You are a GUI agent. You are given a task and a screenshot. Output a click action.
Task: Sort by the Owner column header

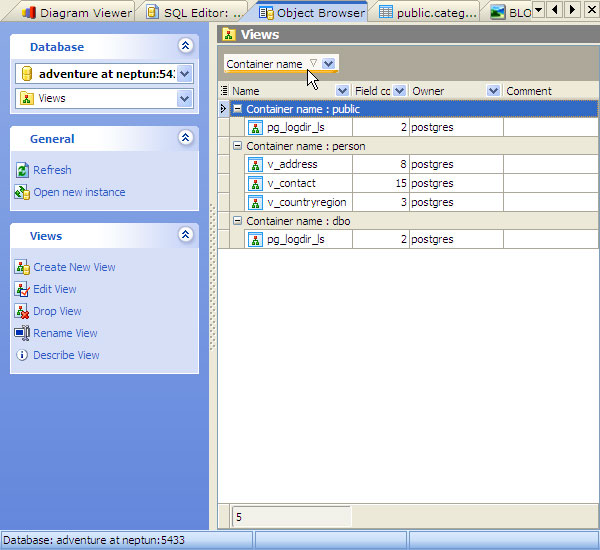point(448,91)
